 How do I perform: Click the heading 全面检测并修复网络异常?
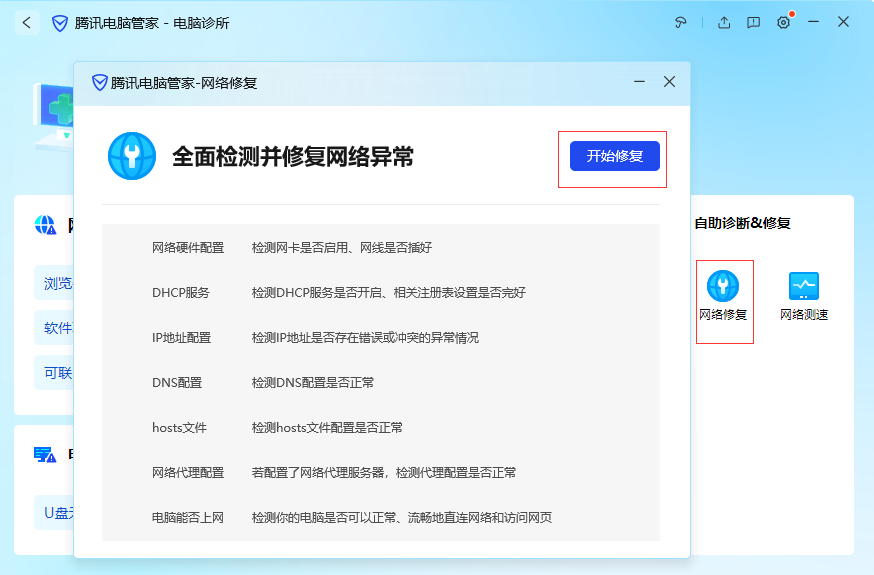coord(293,157)
